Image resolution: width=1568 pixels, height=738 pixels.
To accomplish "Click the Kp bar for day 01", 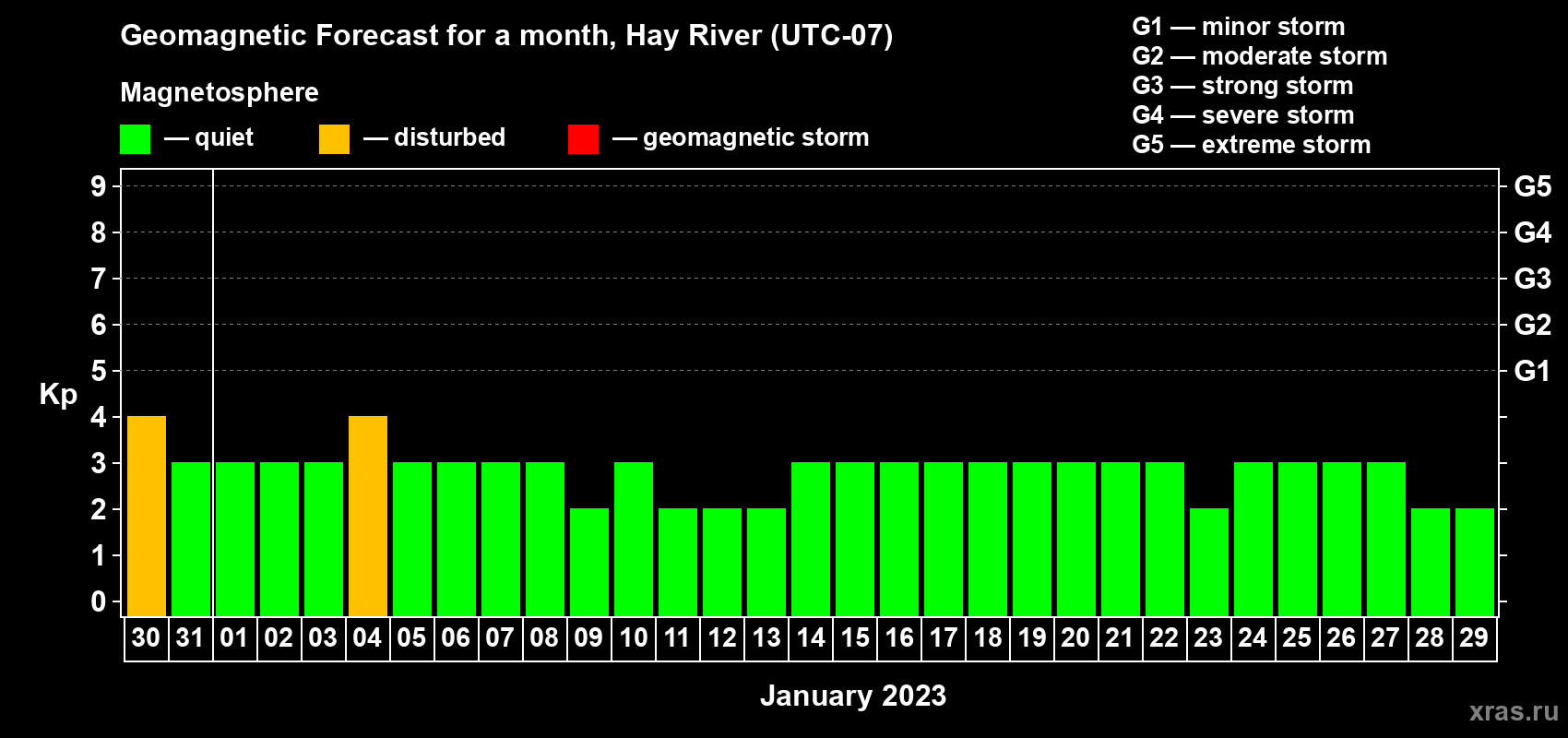I will pyautogui.click(x=235, y=540).
